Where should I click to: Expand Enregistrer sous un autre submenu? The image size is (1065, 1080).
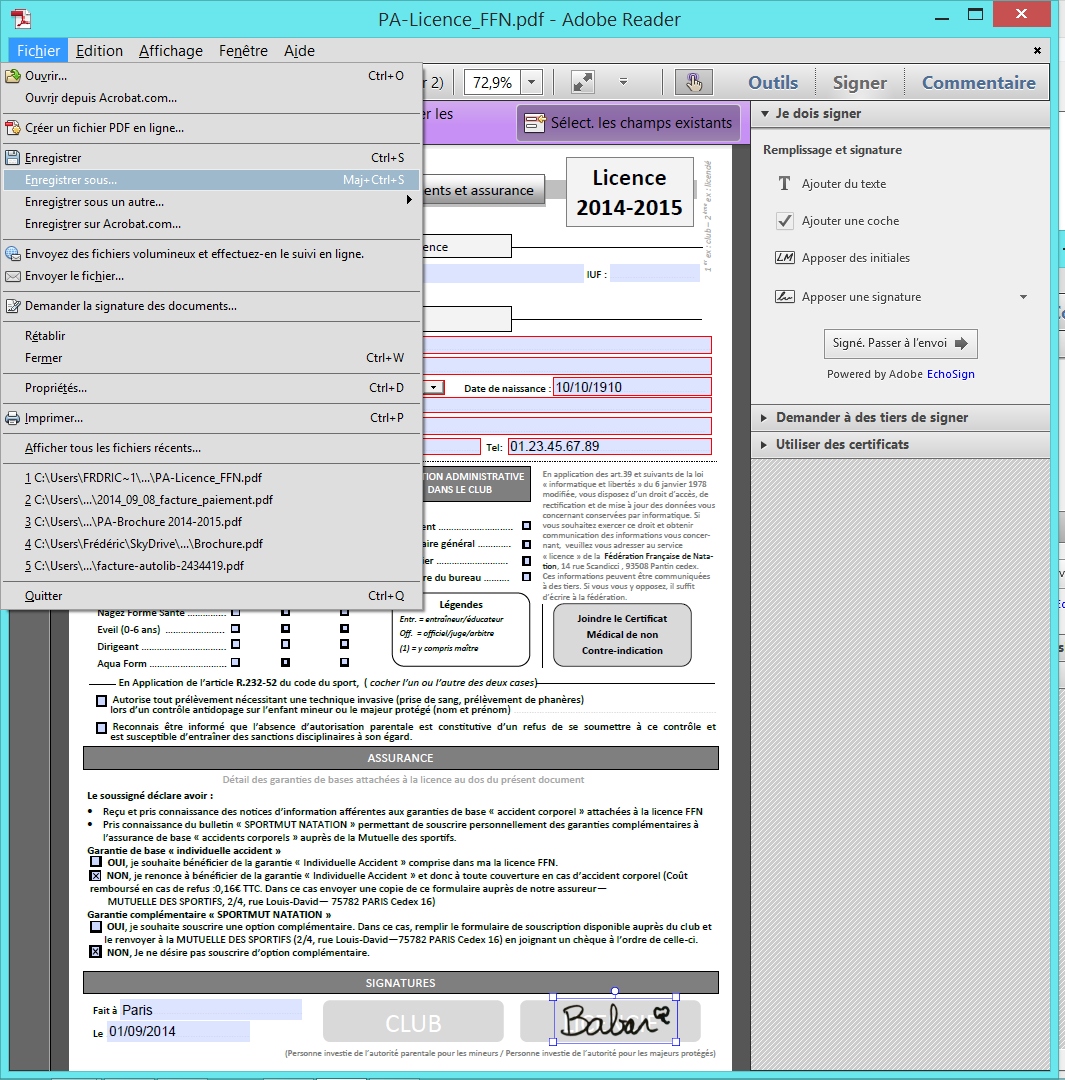click(409, 200)
